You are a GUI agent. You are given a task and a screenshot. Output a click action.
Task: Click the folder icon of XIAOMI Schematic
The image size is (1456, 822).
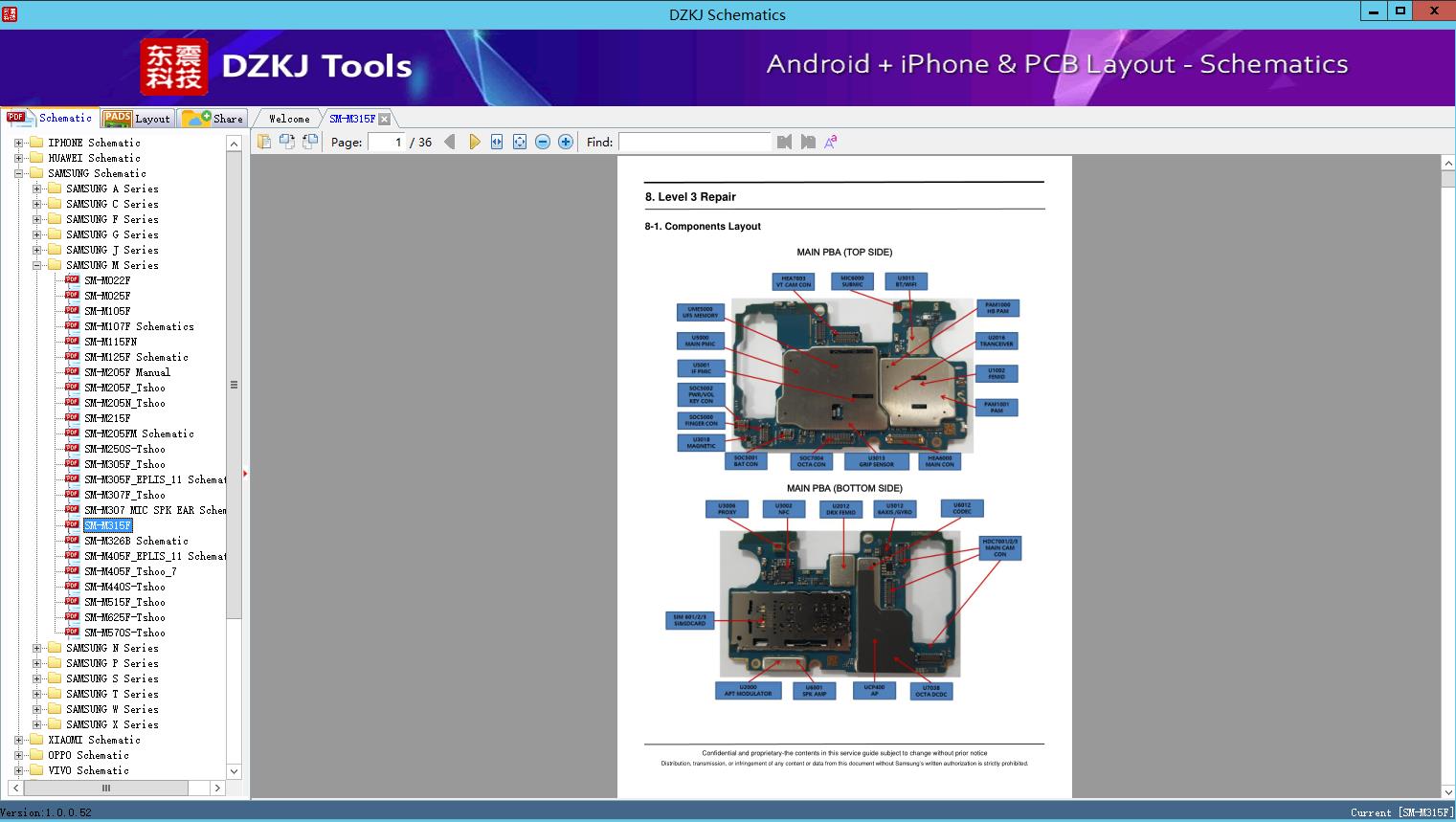point(36,740)
